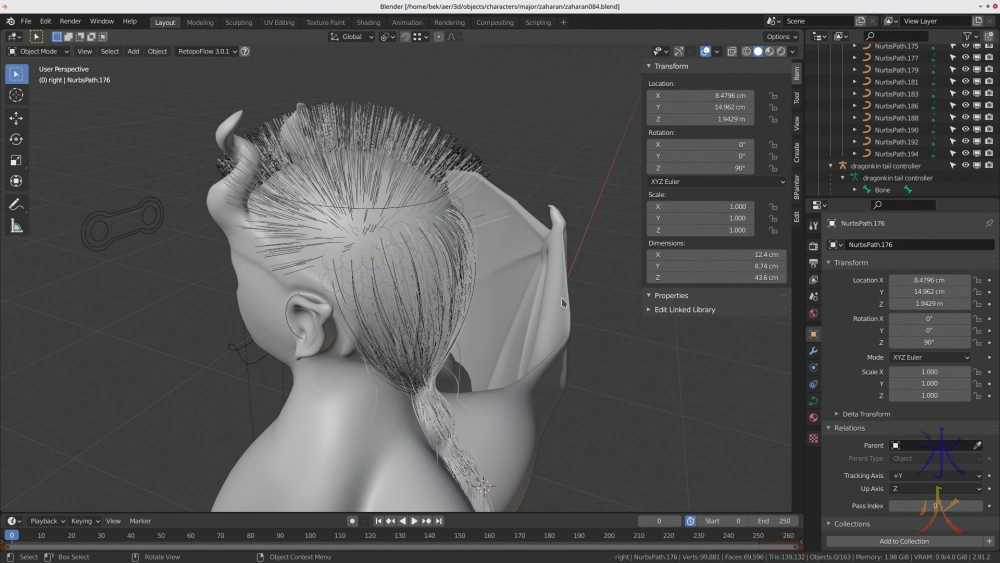Expand the Delta Transform panel
This screenshot has width=1000, height=563.
pos(865,414)
